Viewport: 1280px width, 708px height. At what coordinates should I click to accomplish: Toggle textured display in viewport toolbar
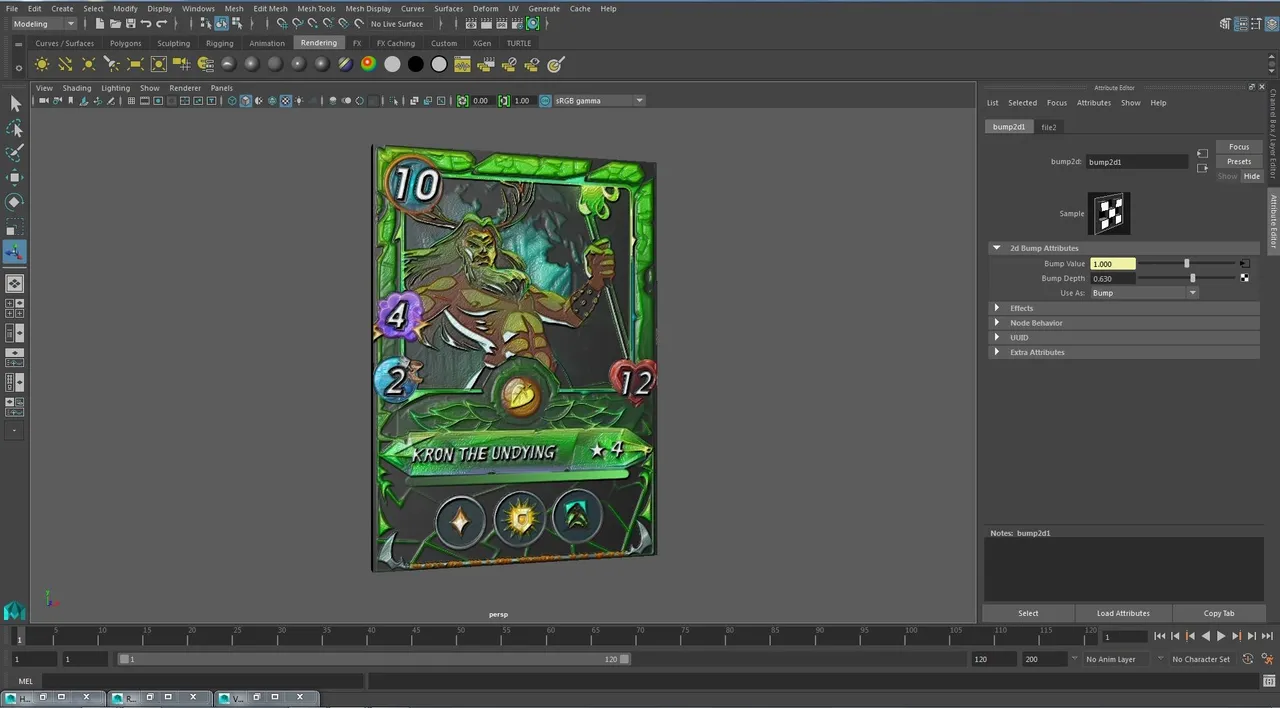click(x=286, y=101)
